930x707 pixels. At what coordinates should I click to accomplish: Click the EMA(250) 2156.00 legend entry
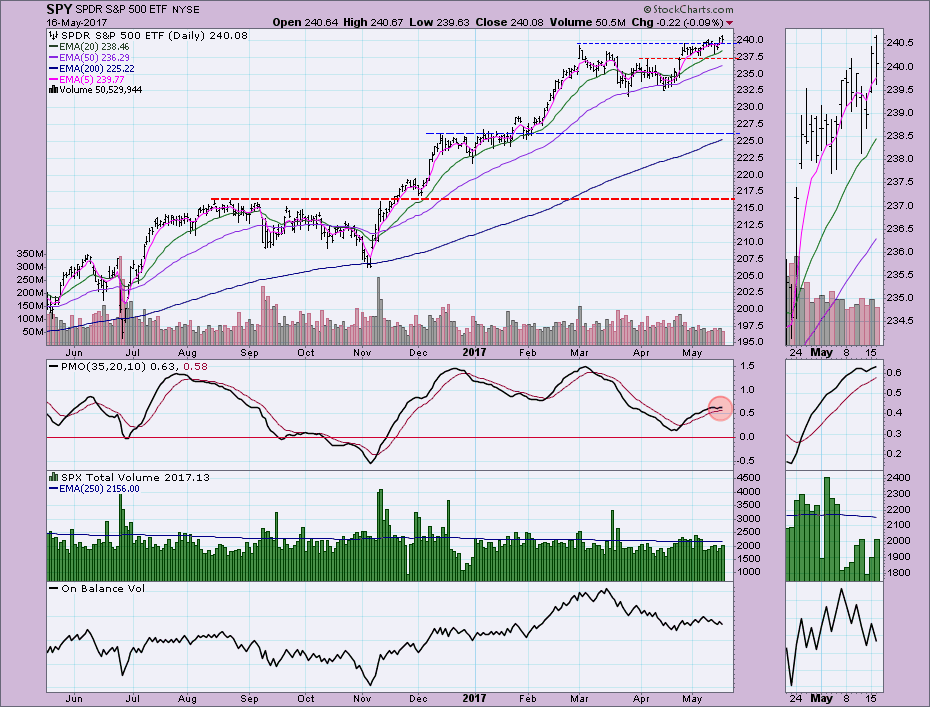click(x=94, y=489)
